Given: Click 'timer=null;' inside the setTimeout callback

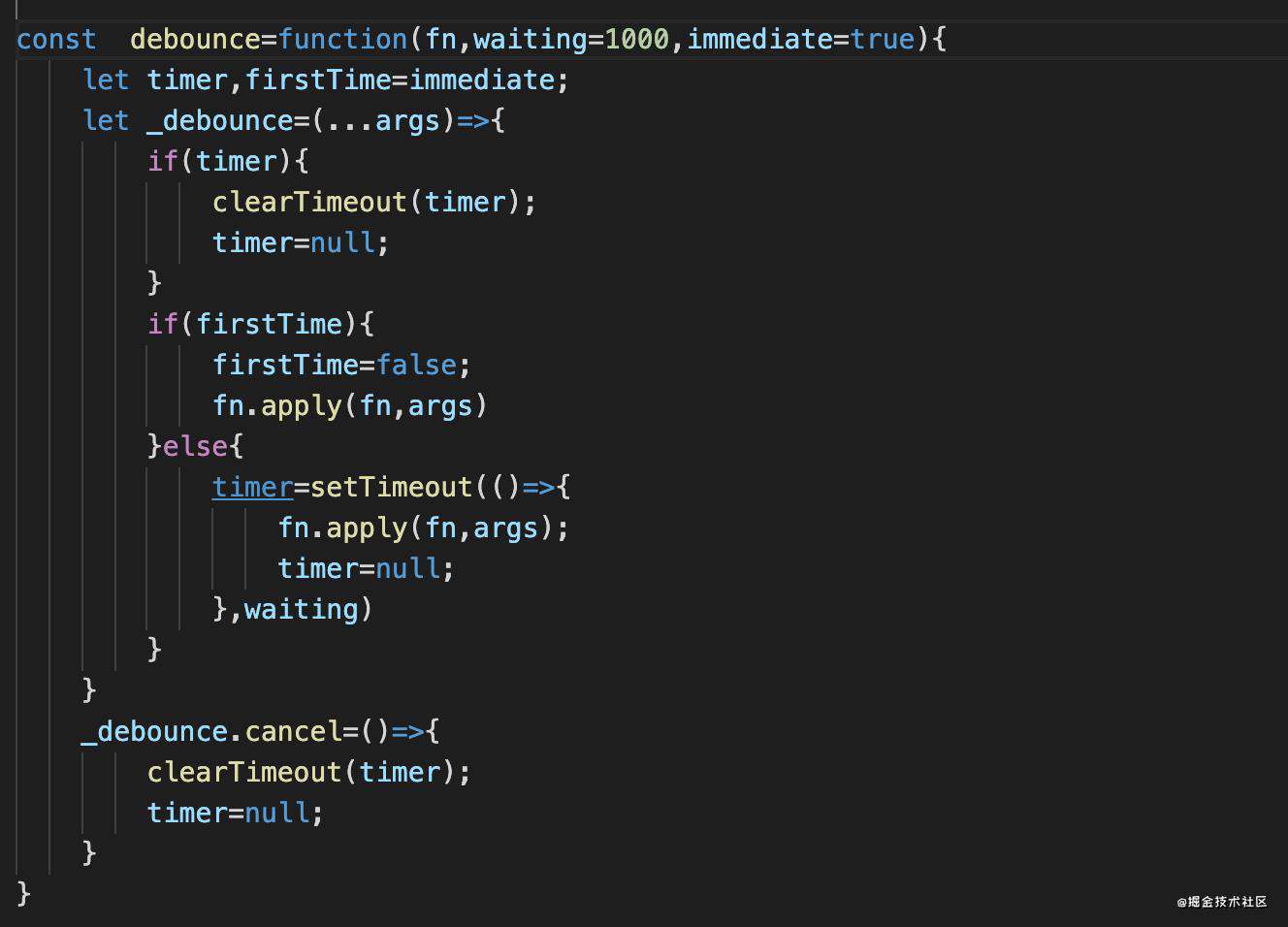Looking at the screenshot, I should pos(367,569).
